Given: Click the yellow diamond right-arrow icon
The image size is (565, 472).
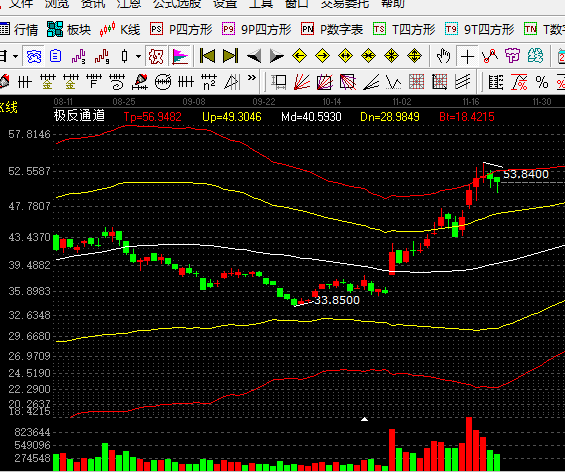Looking at the screenshot, I should tap(322, 56).
